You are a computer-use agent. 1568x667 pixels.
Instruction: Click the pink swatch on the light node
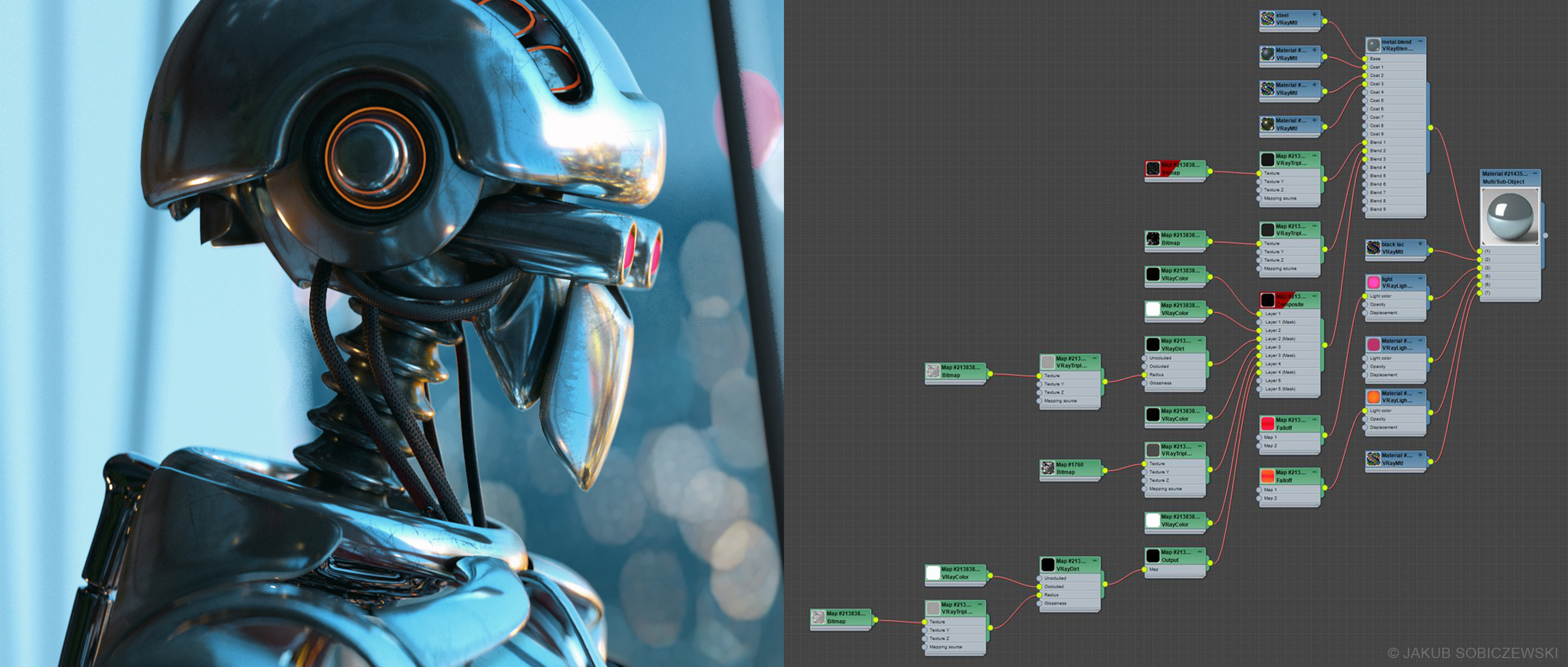pyautogui.click(x=1373, y=283)
